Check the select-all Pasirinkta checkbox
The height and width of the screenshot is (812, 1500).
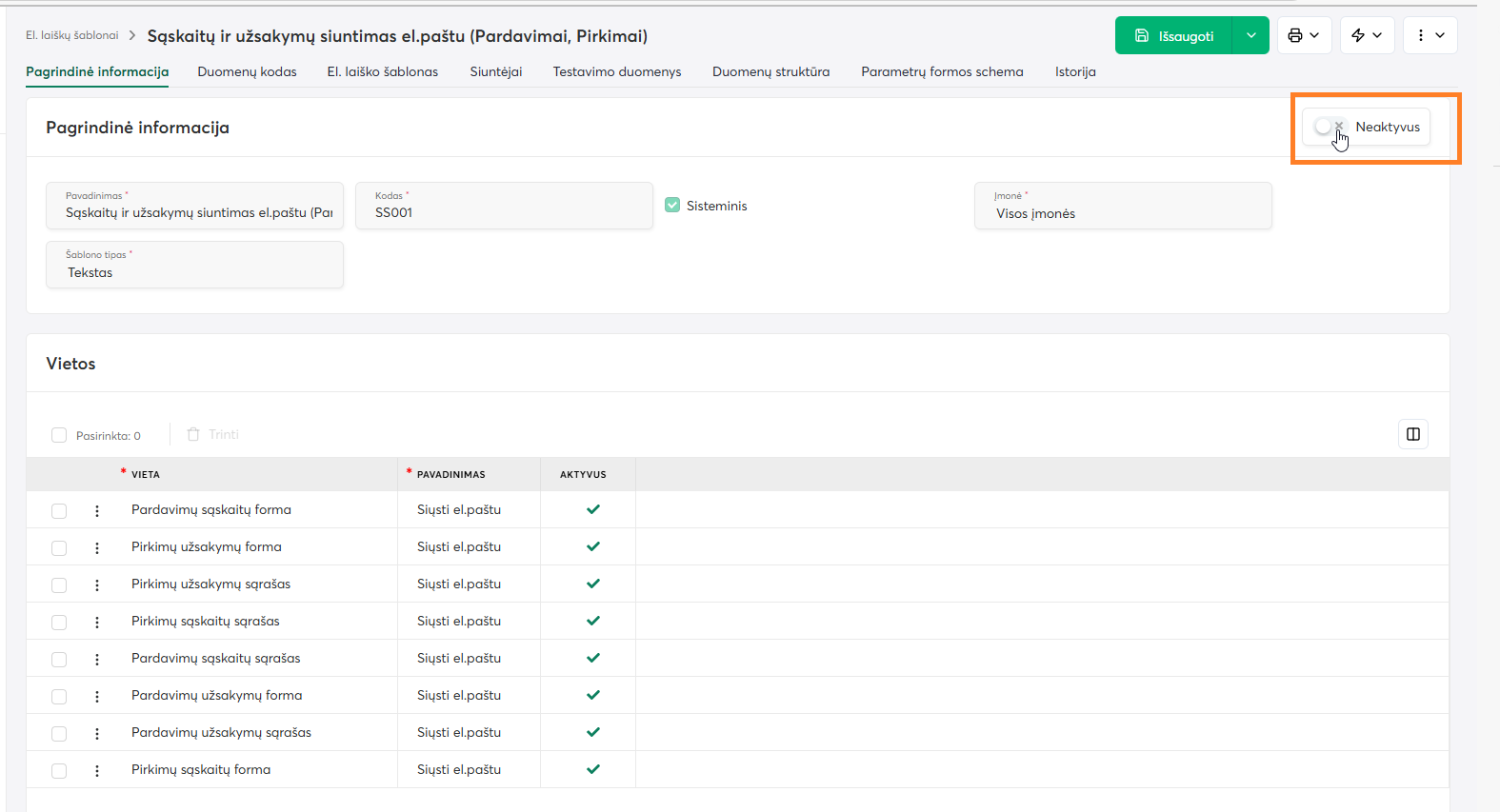(x=59, y=435)
